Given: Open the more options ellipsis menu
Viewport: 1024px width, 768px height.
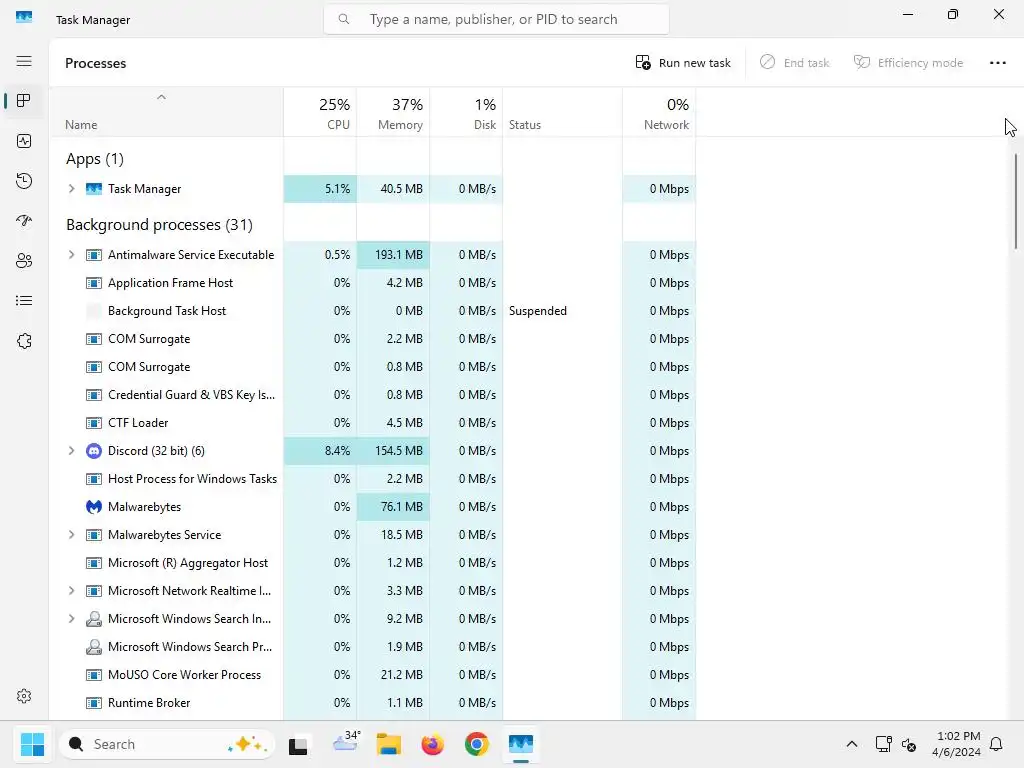Looking at the screenshot, I should point(997,63).
